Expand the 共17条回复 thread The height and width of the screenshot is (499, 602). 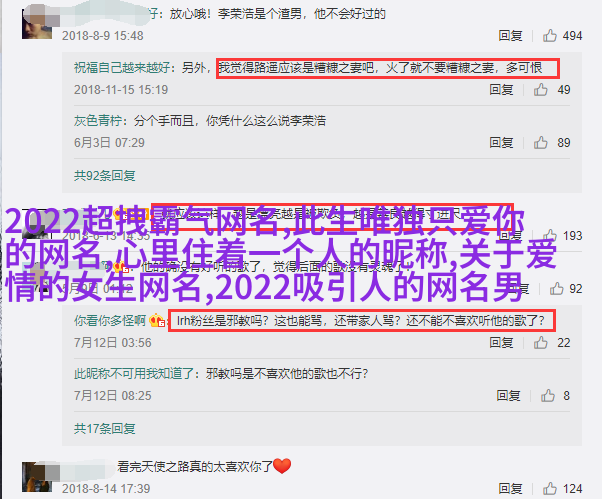[104, 428]
